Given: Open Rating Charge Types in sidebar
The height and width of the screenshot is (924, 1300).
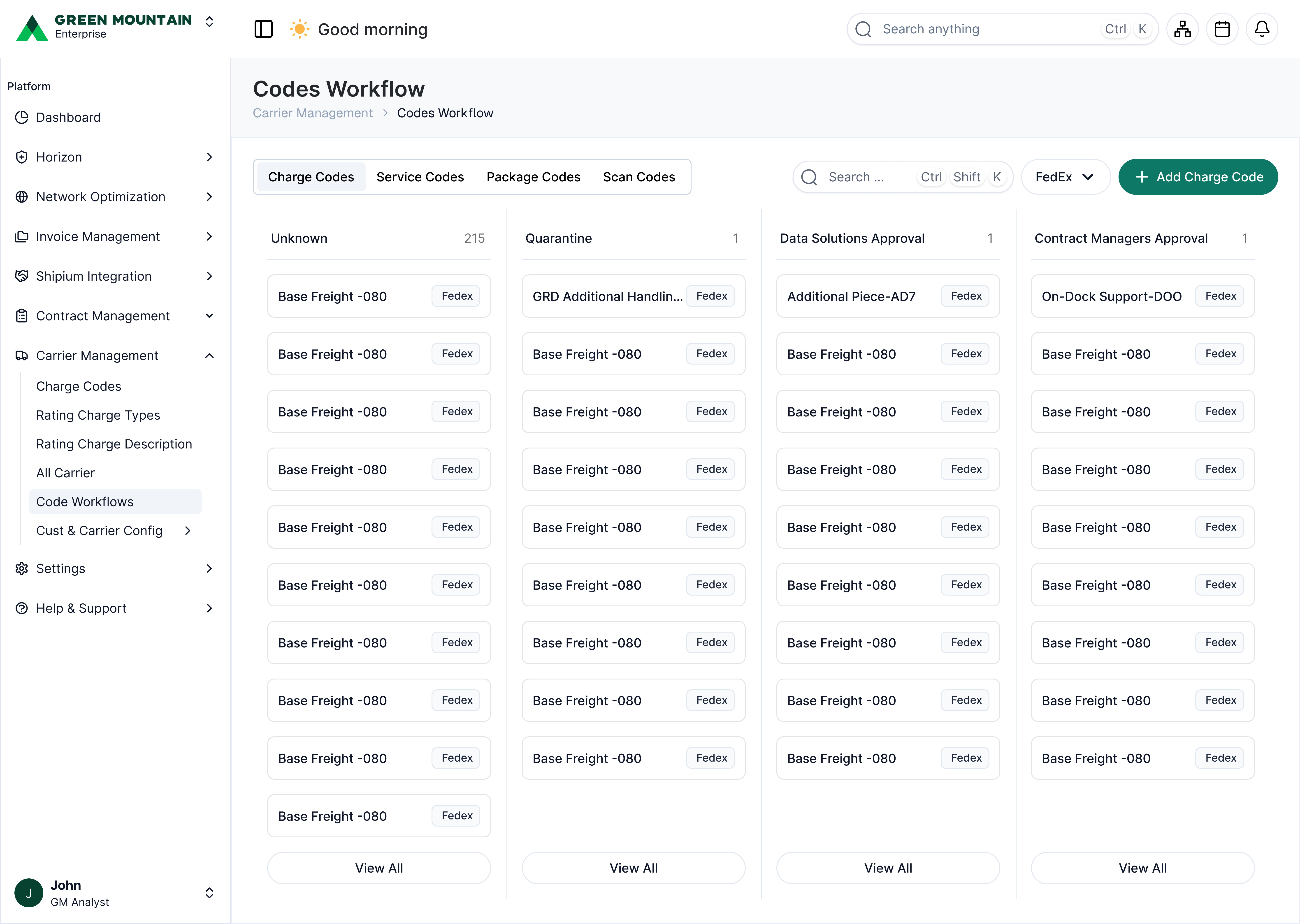Looking at the screenshot, I should 98,415.
